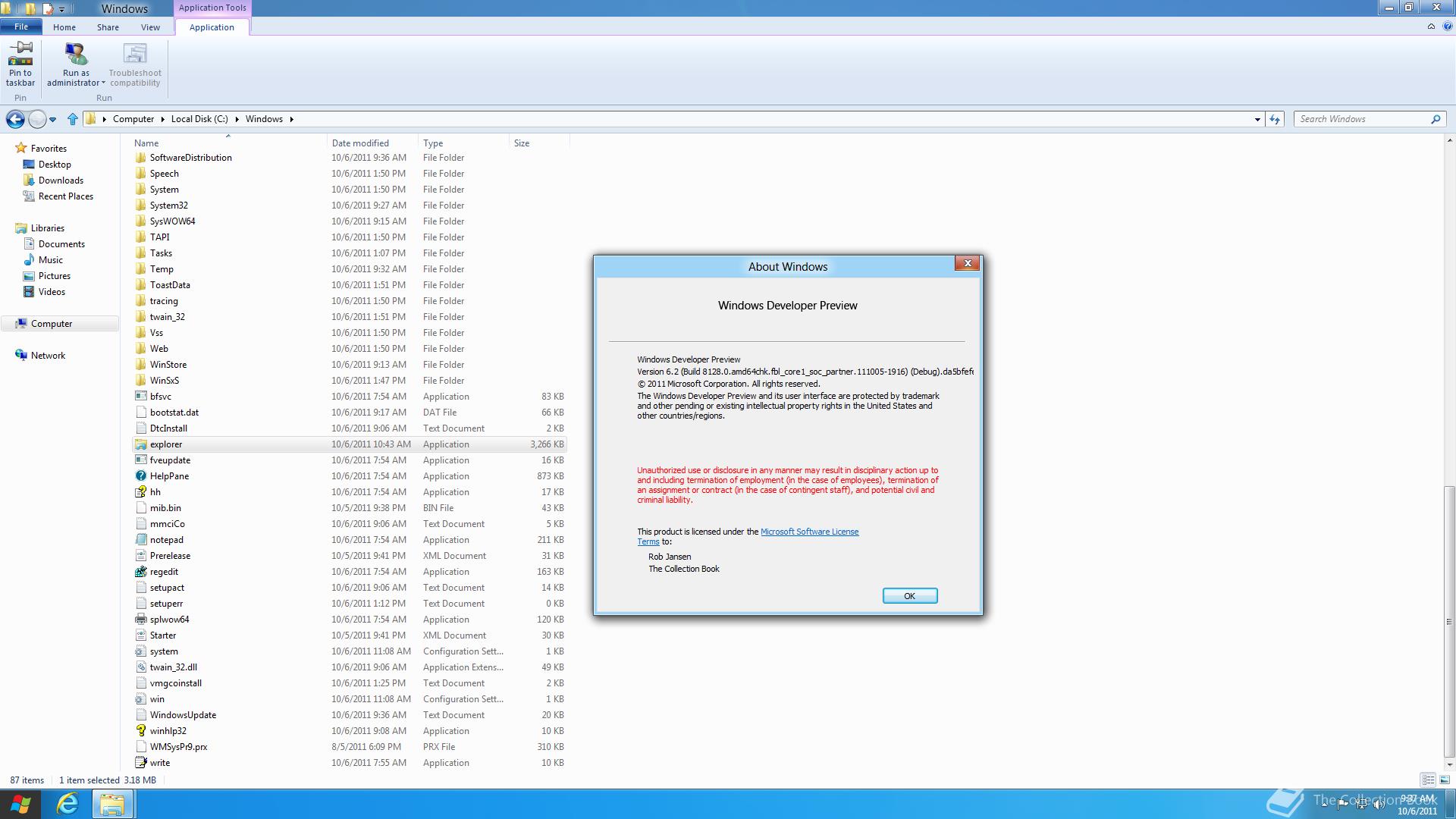The image size is (1456, 819).
Task: Click in Search Windows field
Action: click(x=1361, y=119)
